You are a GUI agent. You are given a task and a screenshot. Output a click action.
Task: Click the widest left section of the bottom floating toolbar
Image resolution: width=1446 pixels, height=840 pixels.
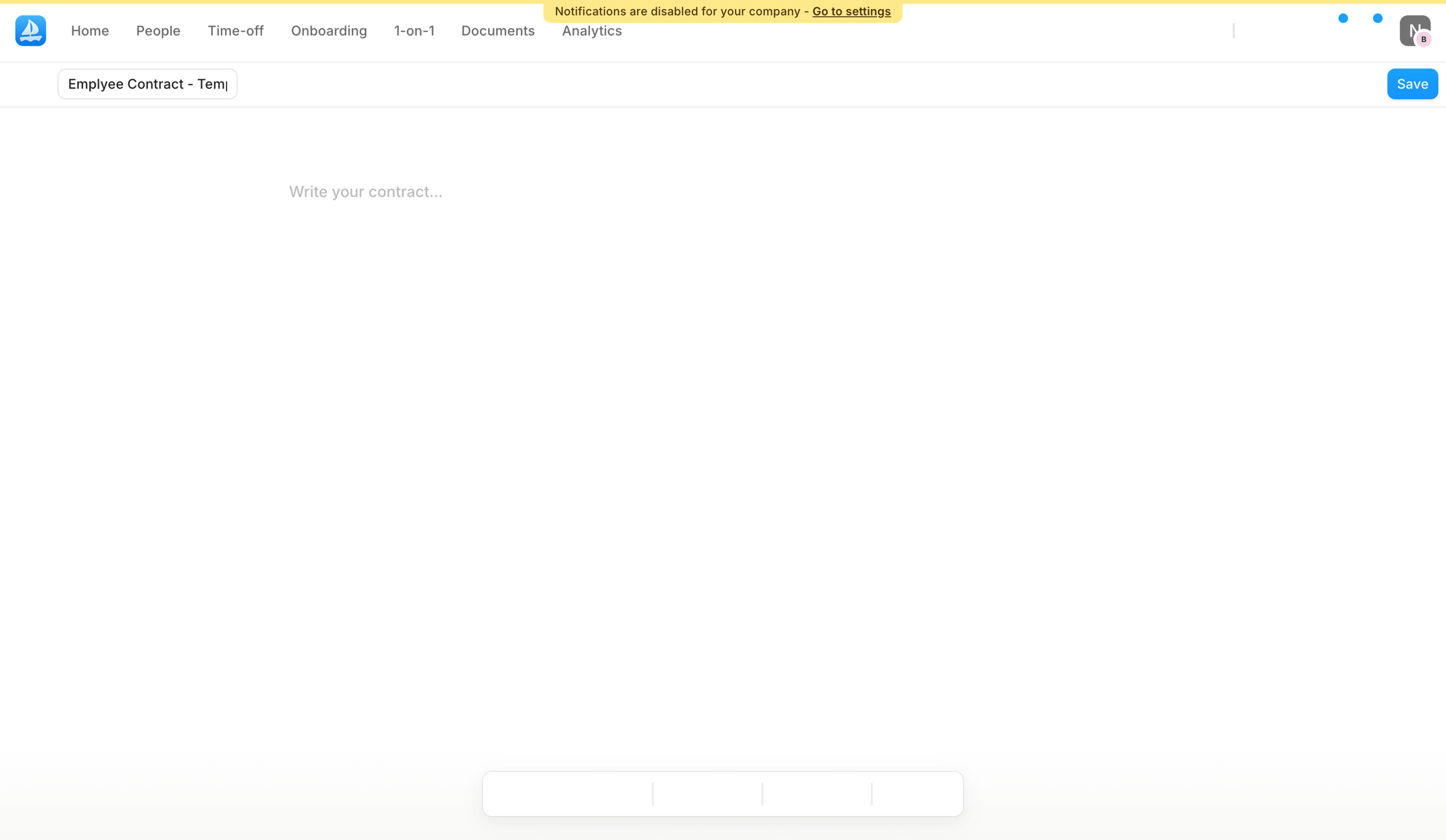click(x=568, y=794)
